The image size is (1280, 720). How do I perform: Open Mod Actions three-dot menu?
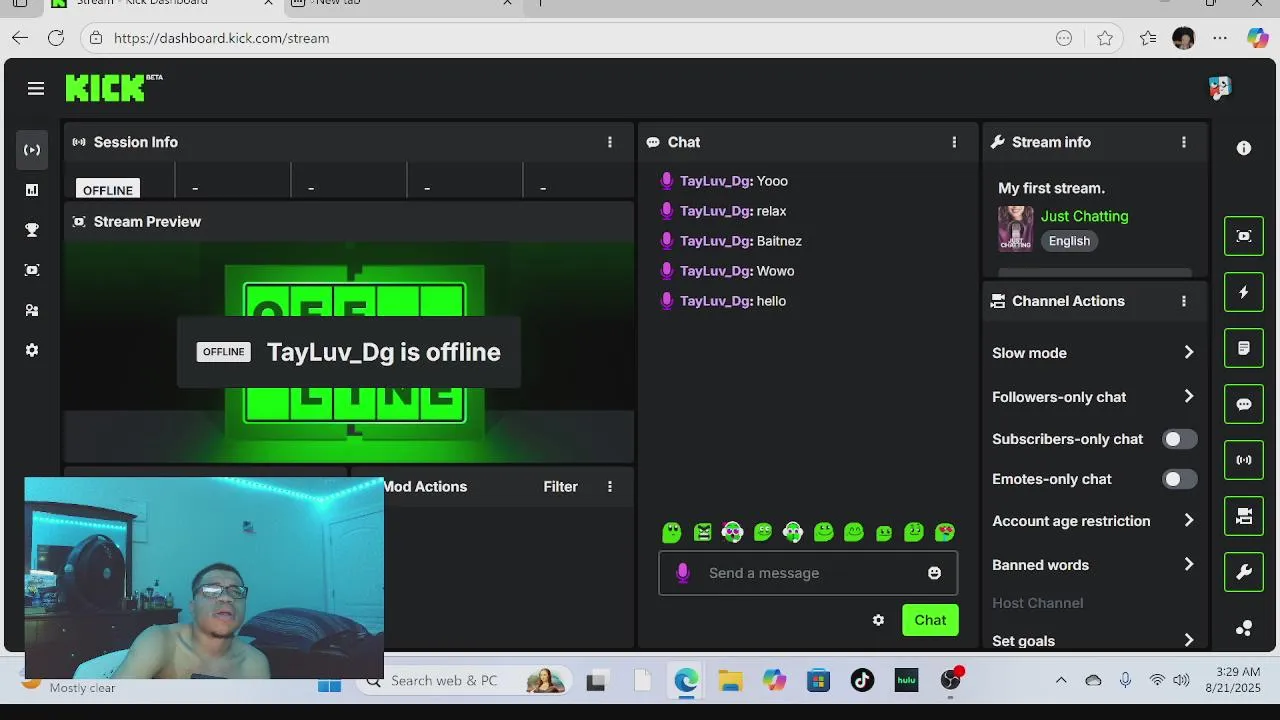[x=610, y=486]
